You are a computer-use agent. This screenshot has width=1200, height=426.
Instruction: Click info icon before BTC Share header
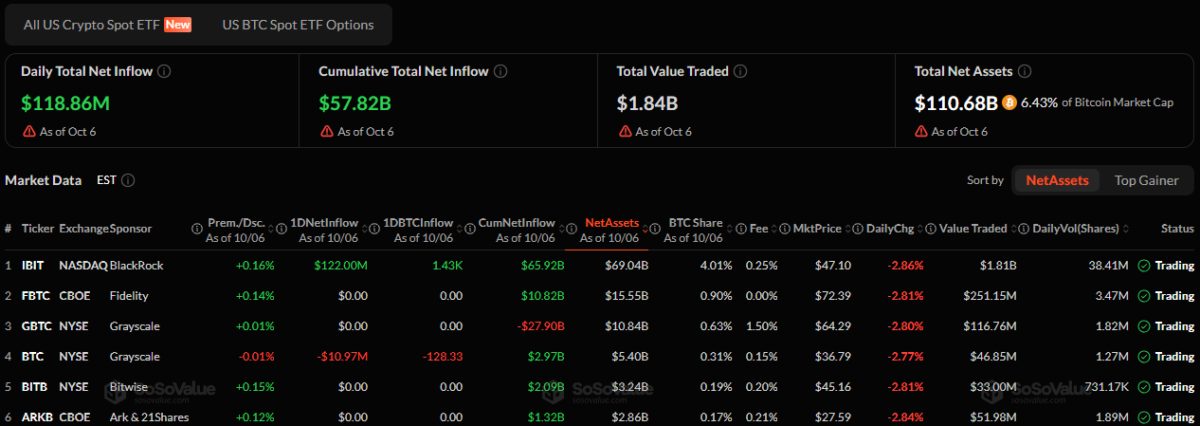[655, 229]
